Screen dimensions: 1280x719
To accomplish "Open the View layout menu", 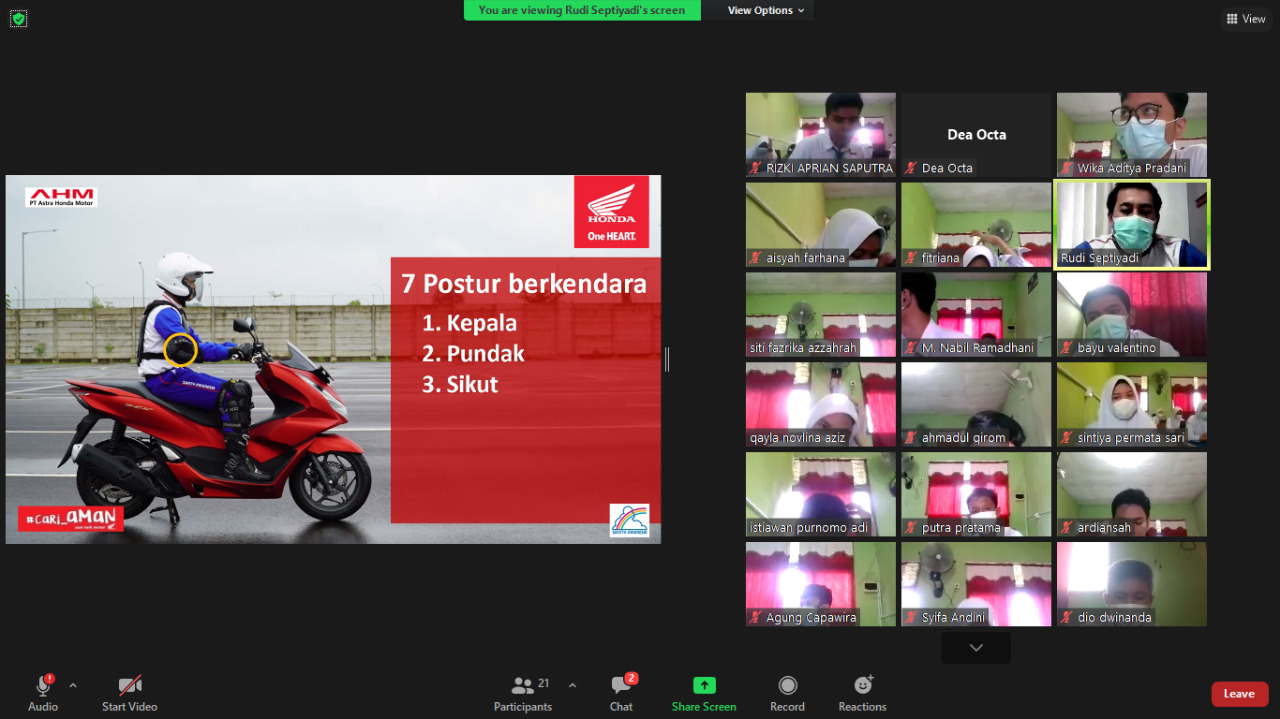I will (x=1246, y=19).
